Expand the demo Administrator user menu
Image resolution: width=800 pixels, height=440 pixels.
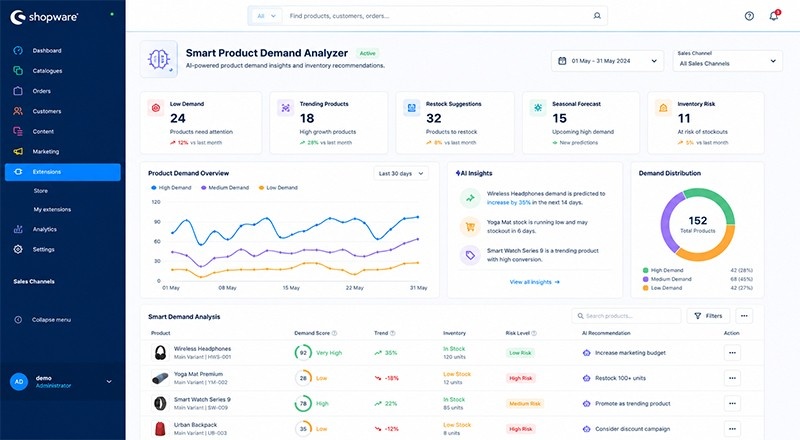coord(62,381)
